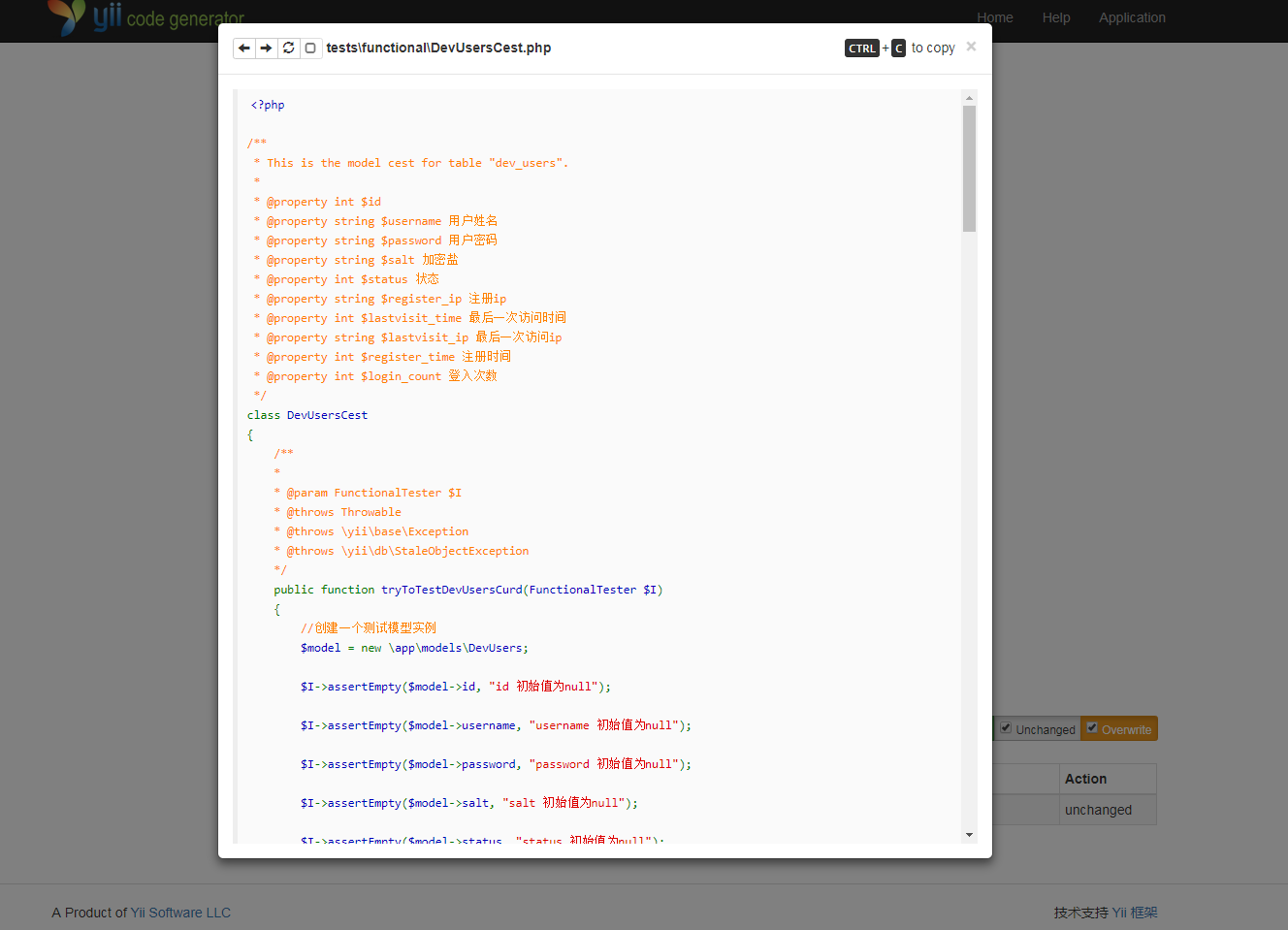
Task: Open the Home menu item
Action: coord(995,17)
